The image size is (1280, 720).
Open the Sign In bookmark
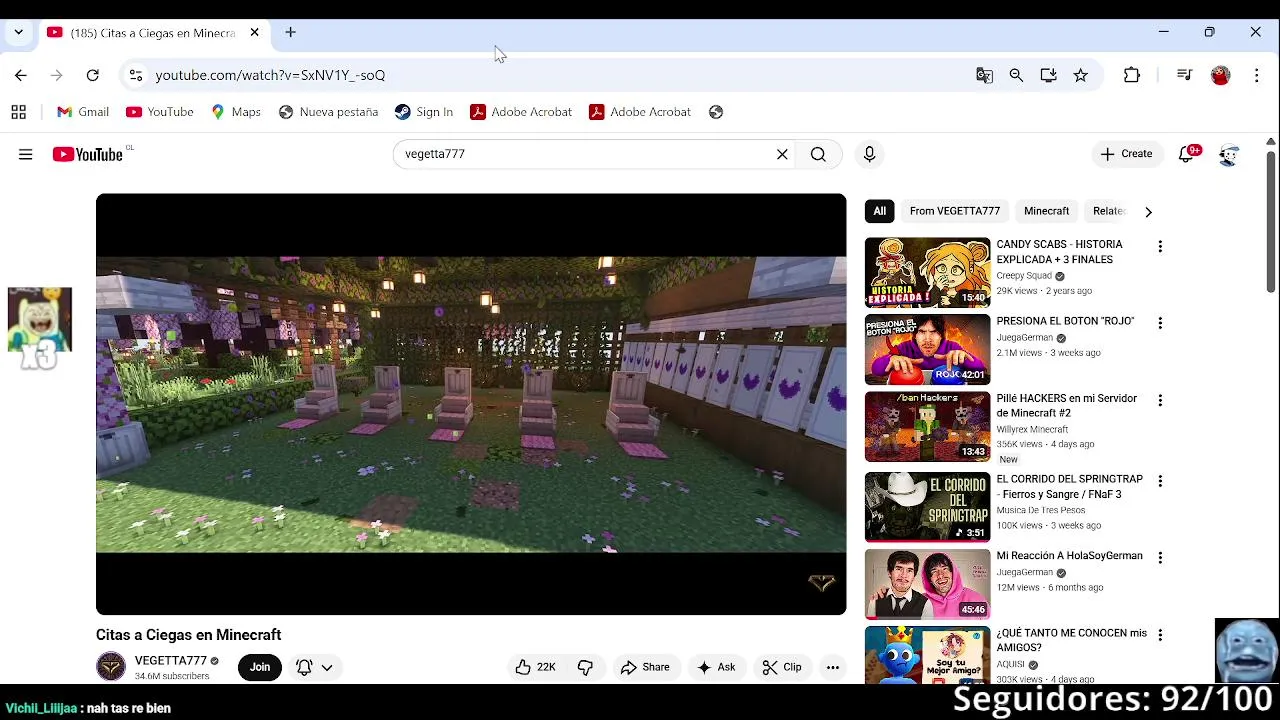[424, 112]
